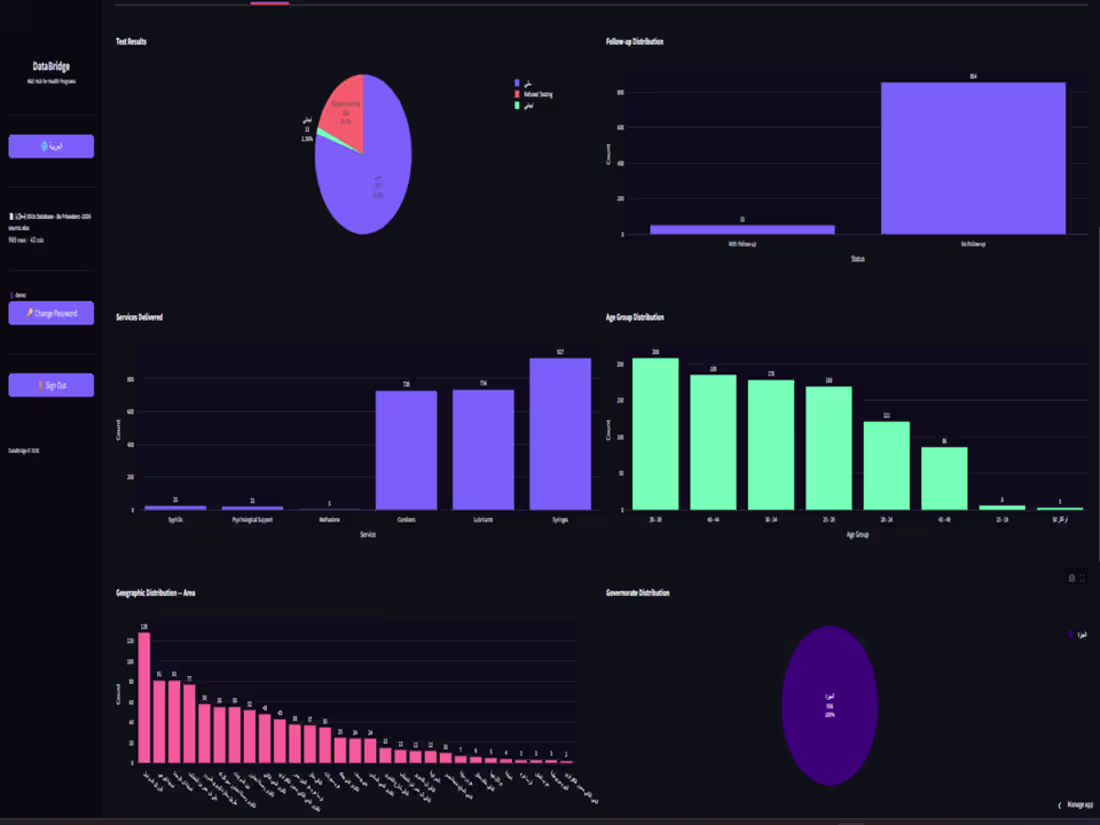Click the DataBridge logo text
The height and width of the screenshot is (825, 1100).
point(51,66)
